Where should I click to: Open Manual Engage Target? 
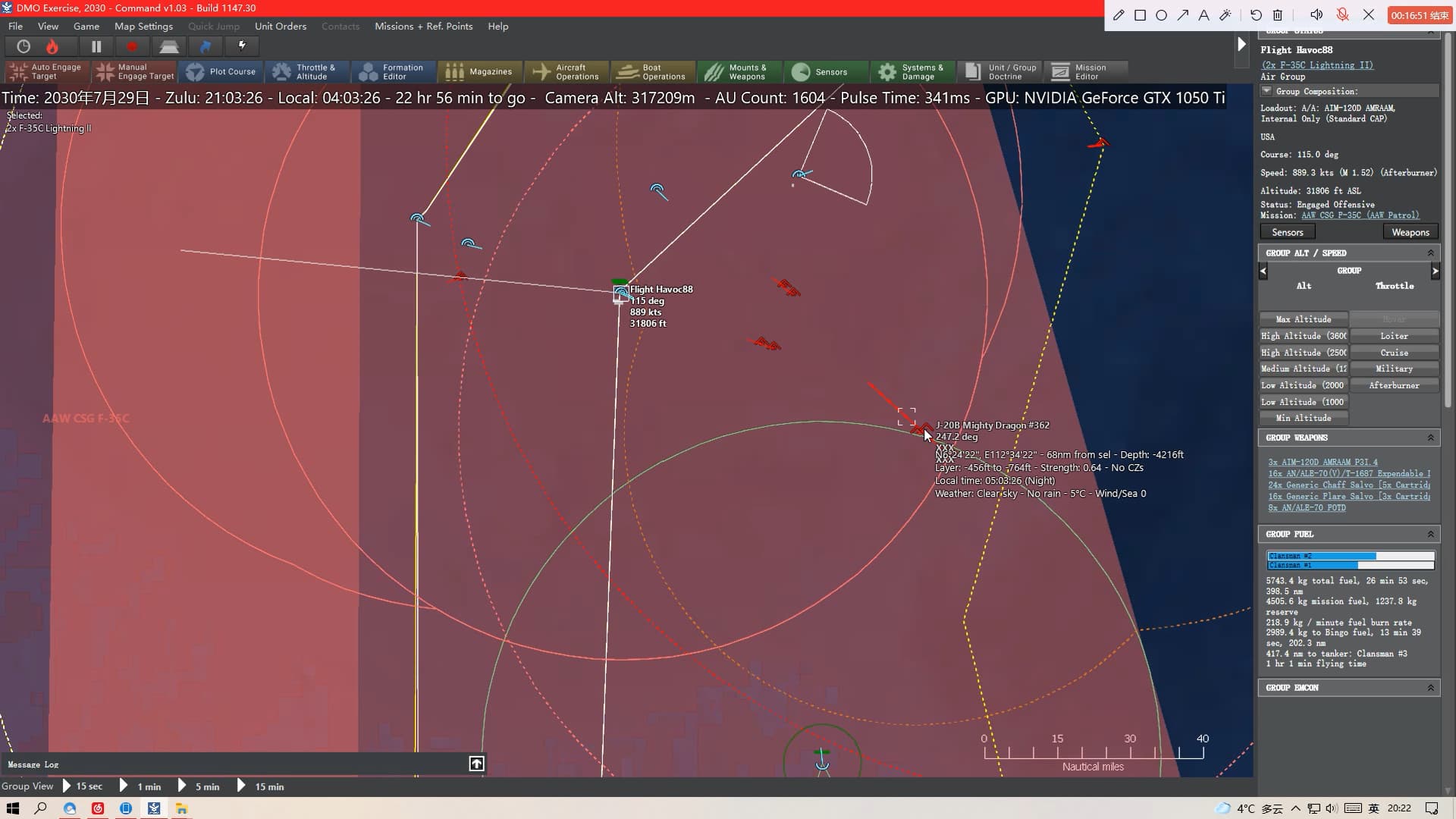coord(136,72)
